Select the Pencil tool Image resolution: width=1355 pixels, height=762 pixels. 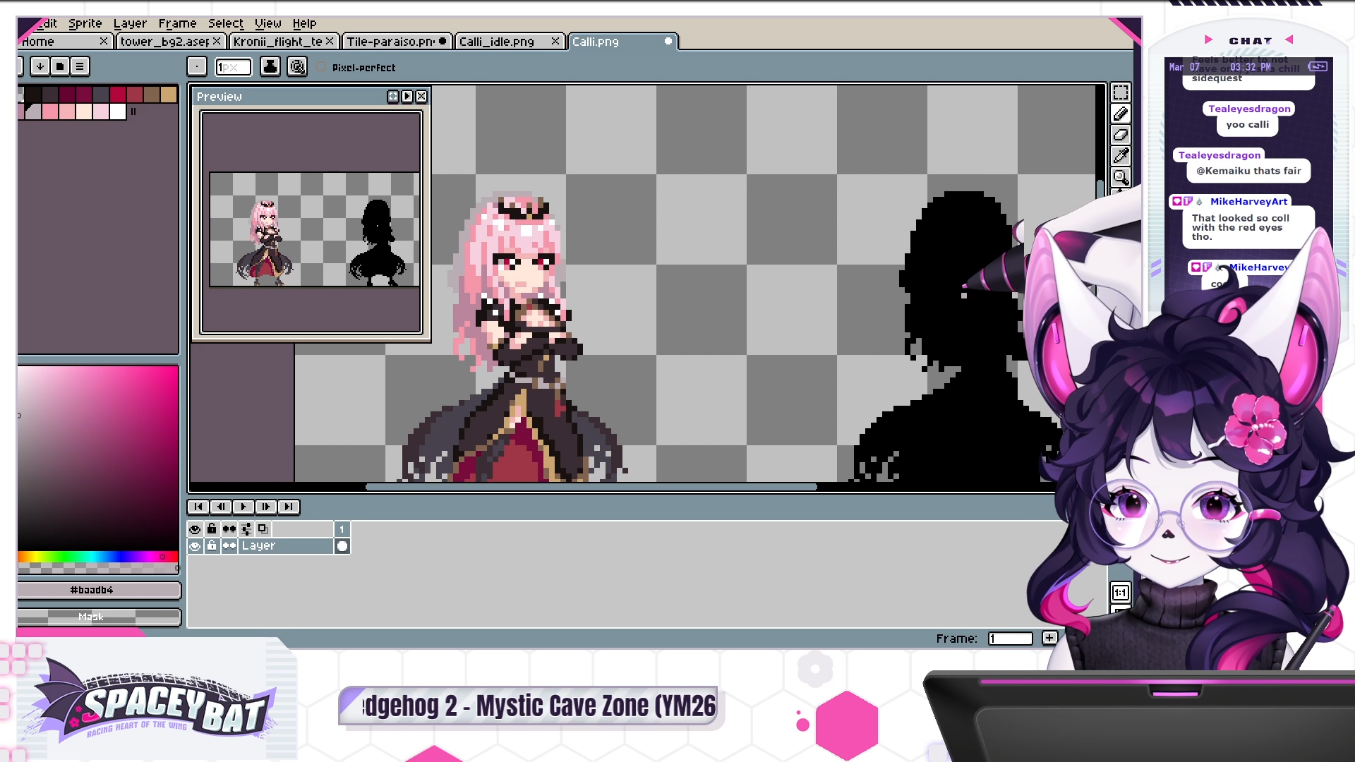[x=1121, y=114]
